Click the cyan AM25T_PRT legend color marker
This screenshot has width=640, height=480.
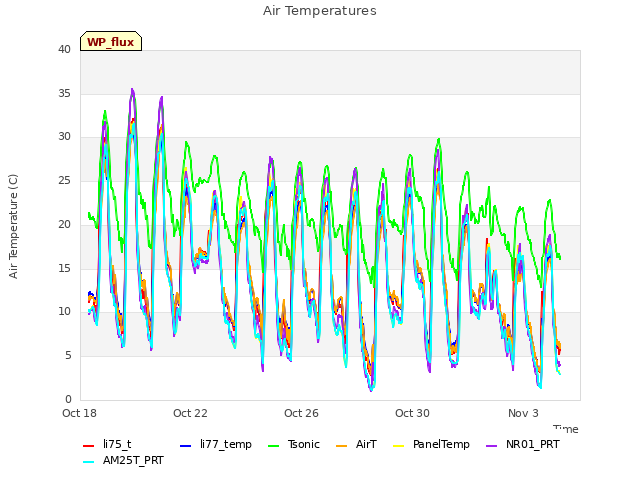coord(89,462)
